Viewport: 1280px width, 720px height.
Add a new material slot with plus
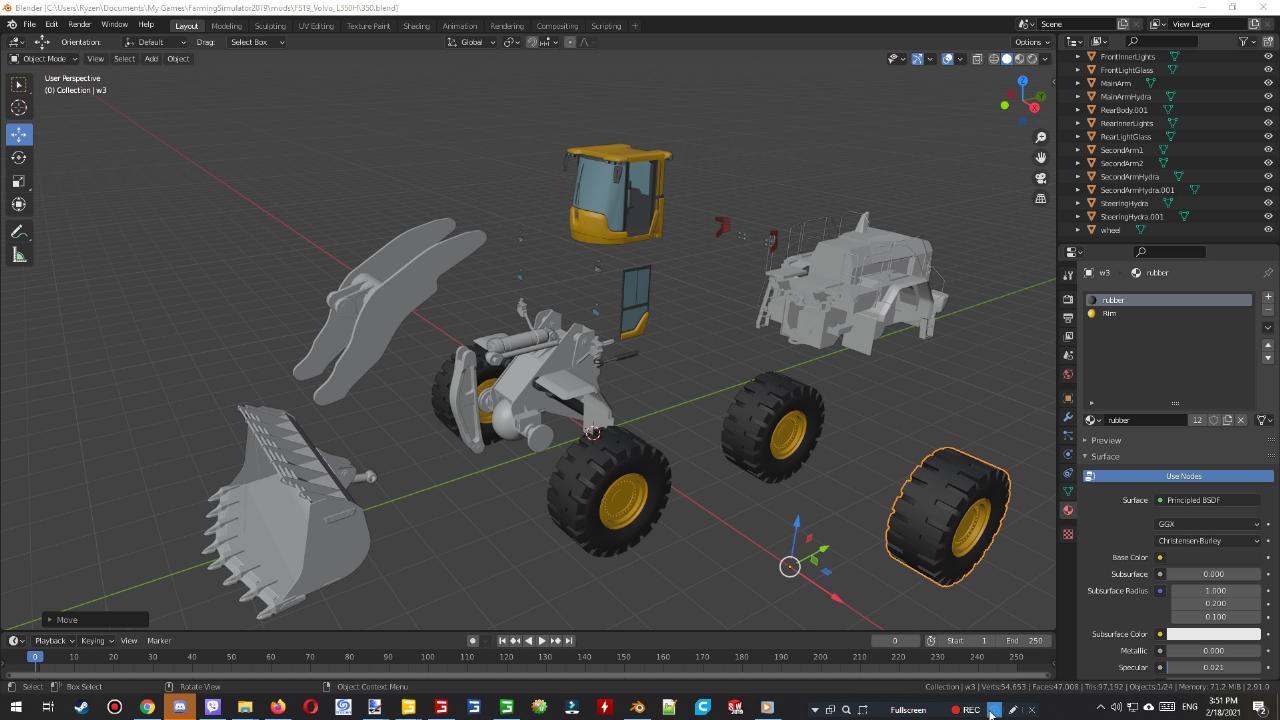tap(1268, 297)
